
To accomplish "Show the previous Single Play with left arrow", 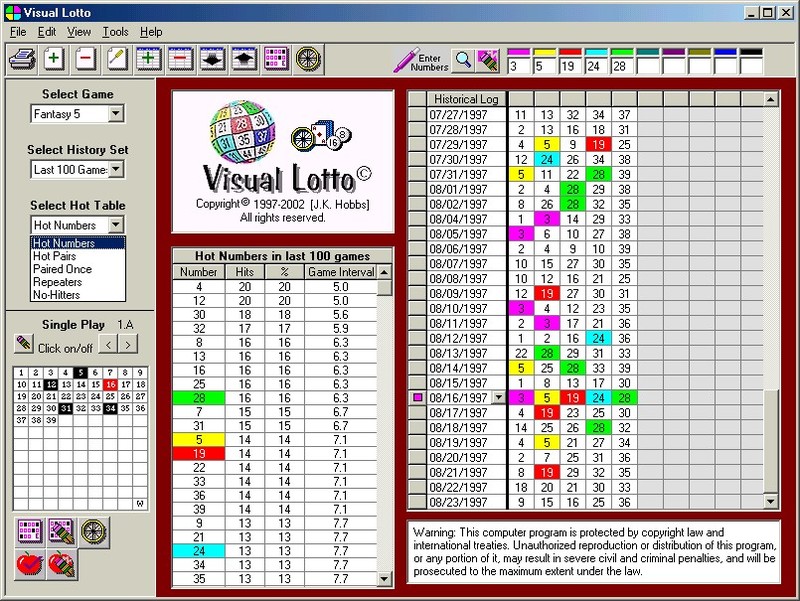I will tap(108, 345).
